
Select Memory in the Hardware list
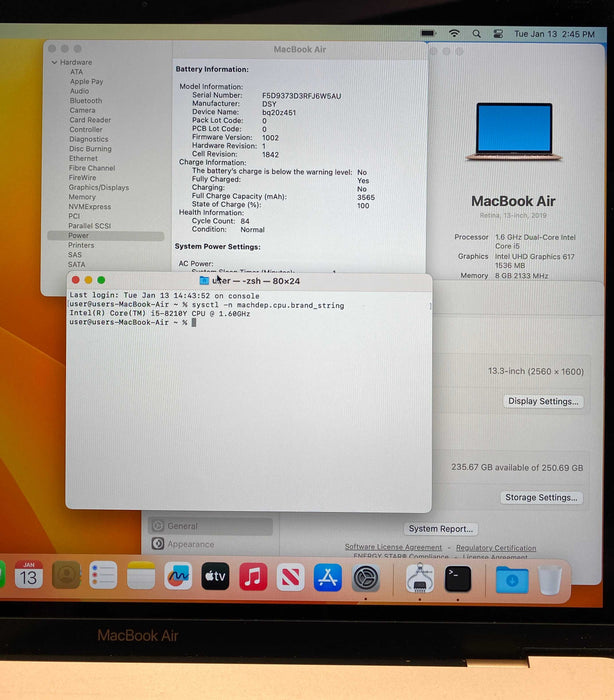[x=82, y=197]
